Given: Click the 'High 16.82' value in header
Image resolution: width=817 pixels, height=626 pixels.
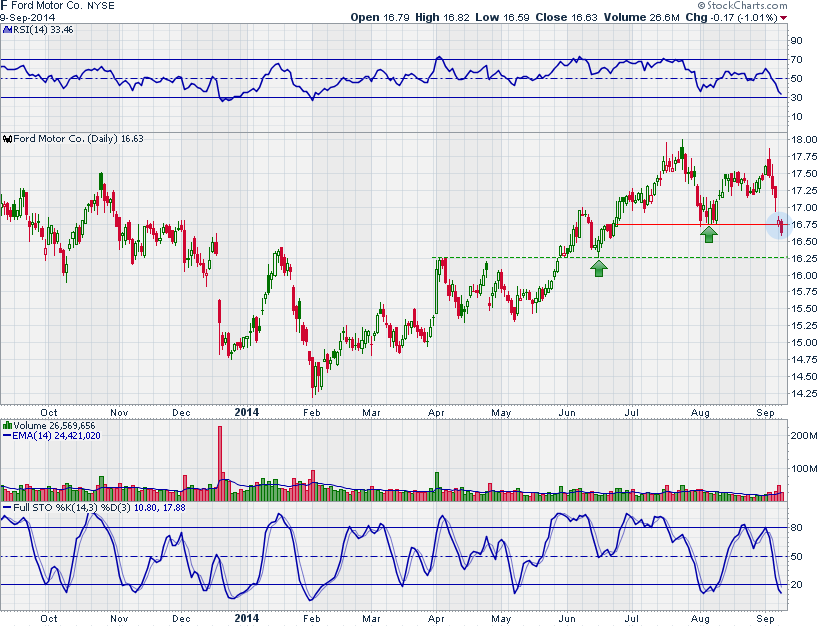Looking at the screenshot, I should click(x=442, y=17).
